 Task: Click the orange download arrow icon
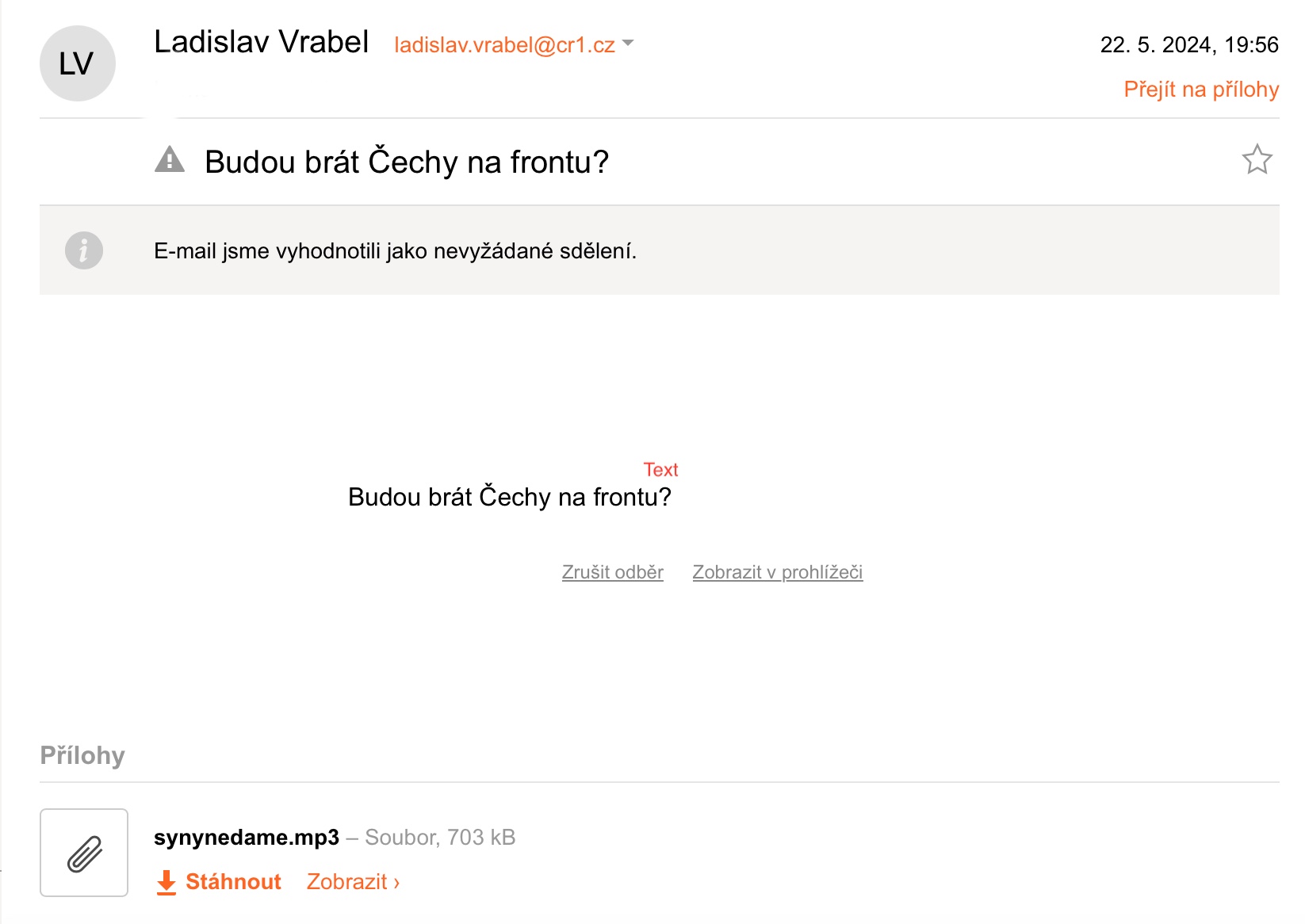pos(166,882)
